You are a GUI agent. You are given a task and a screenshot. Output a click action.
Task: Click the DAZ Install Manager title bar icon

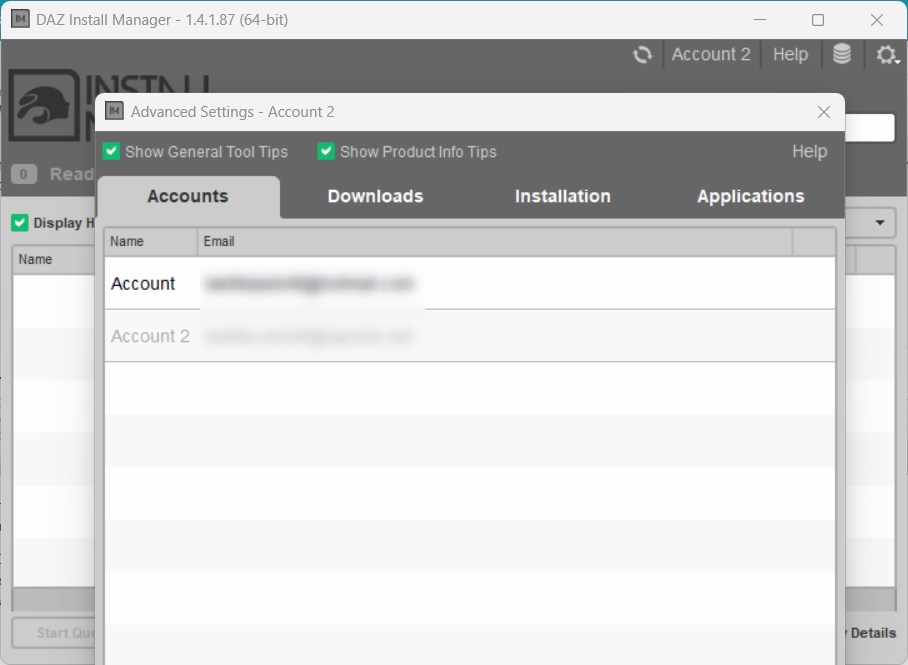tap(20, 19)
